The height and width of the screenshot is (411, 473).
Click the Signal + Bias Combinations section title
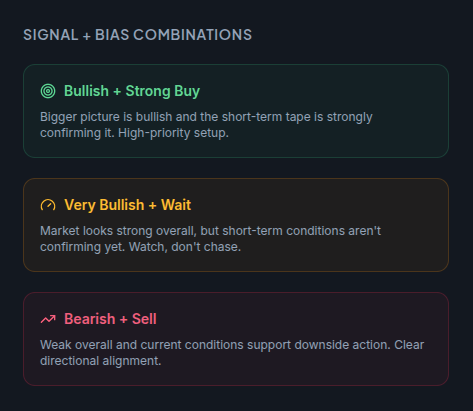point(137,35)
